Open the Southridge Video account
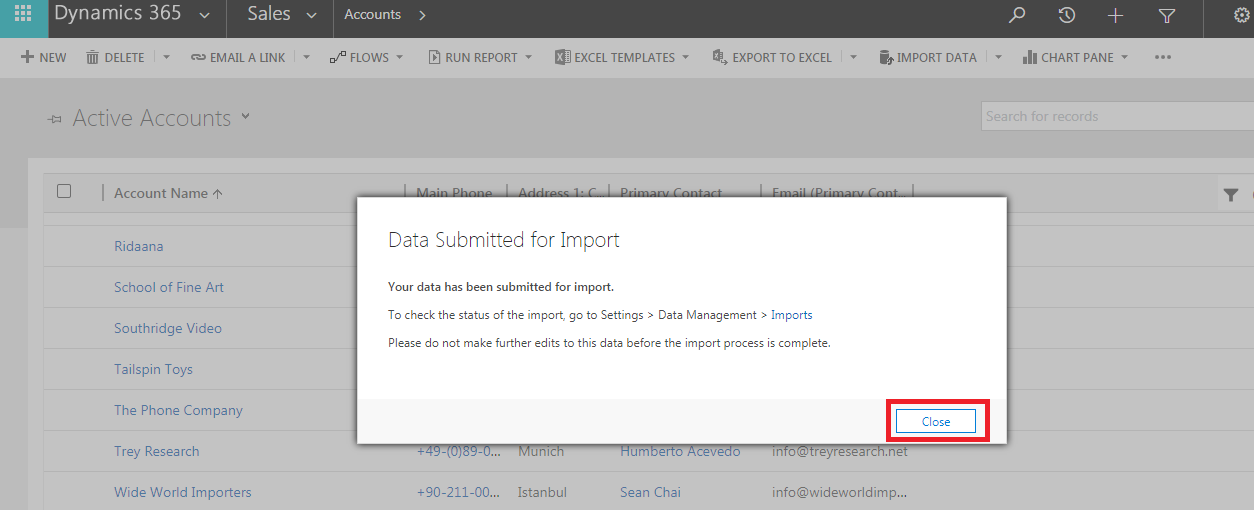The width and height of the screenshot is (1254, 510). pyautogui.click(x=168, y=328)
